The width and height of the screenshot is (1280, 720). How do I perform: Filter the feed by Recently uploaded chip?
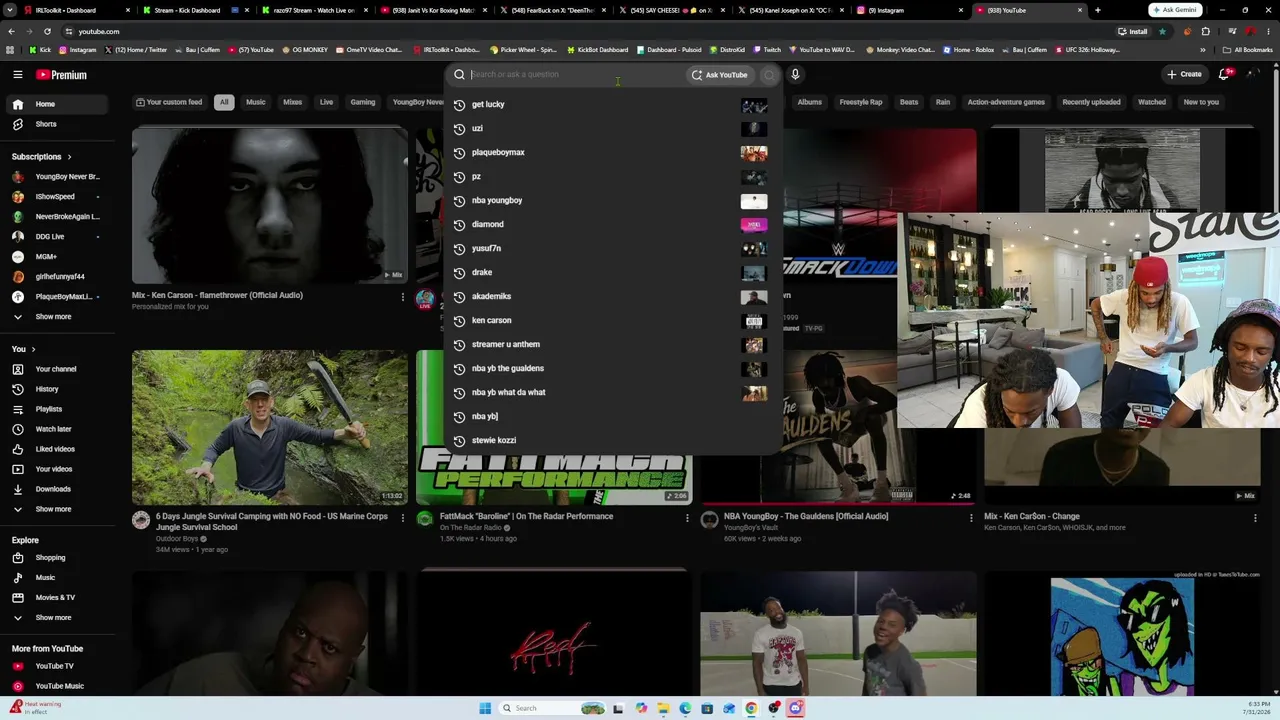(x=1091, y=102)
